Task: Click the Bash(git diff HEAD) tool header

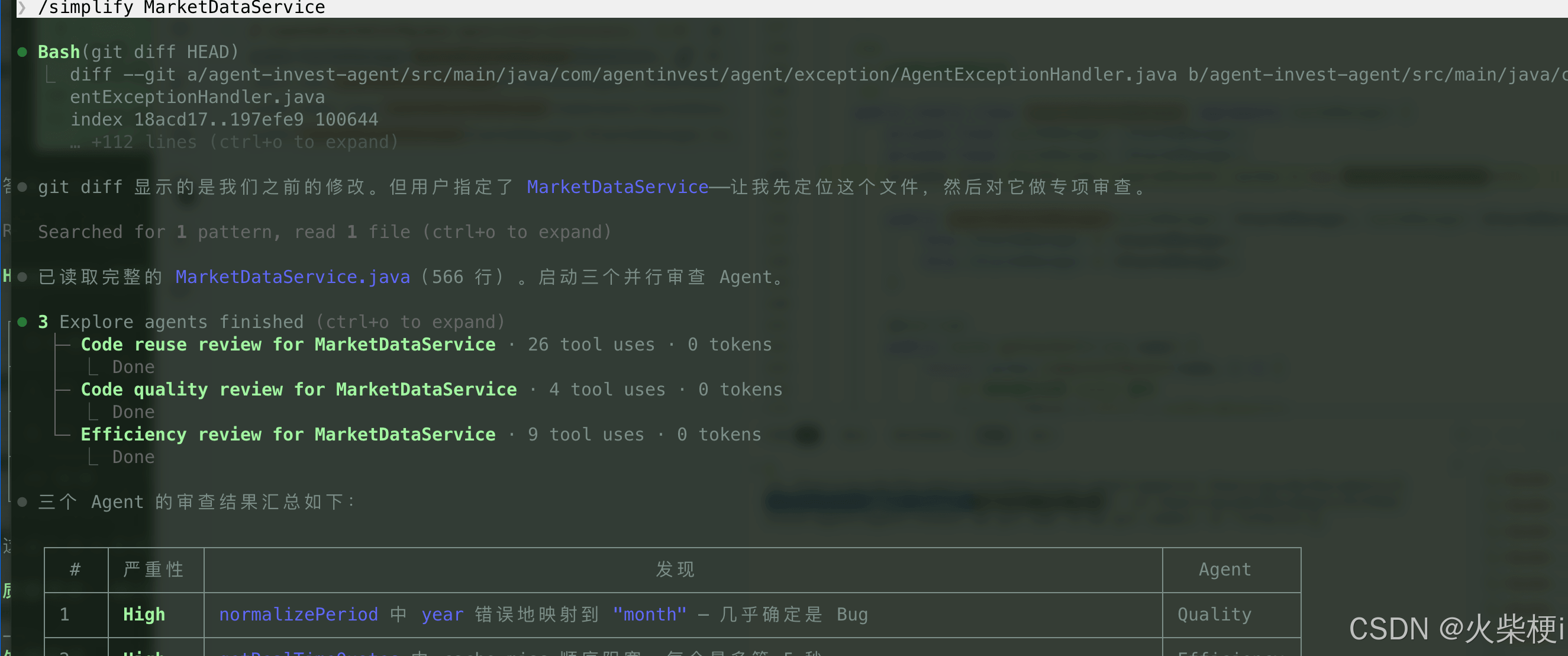Action: pyautogui.click(x=138, y=52)
